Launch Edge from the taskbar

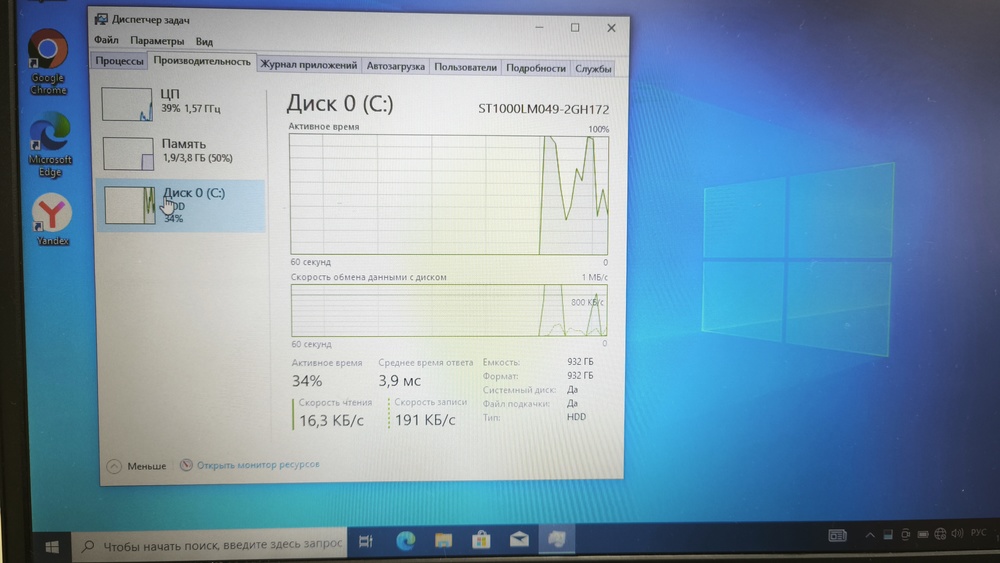coord(405,541)
